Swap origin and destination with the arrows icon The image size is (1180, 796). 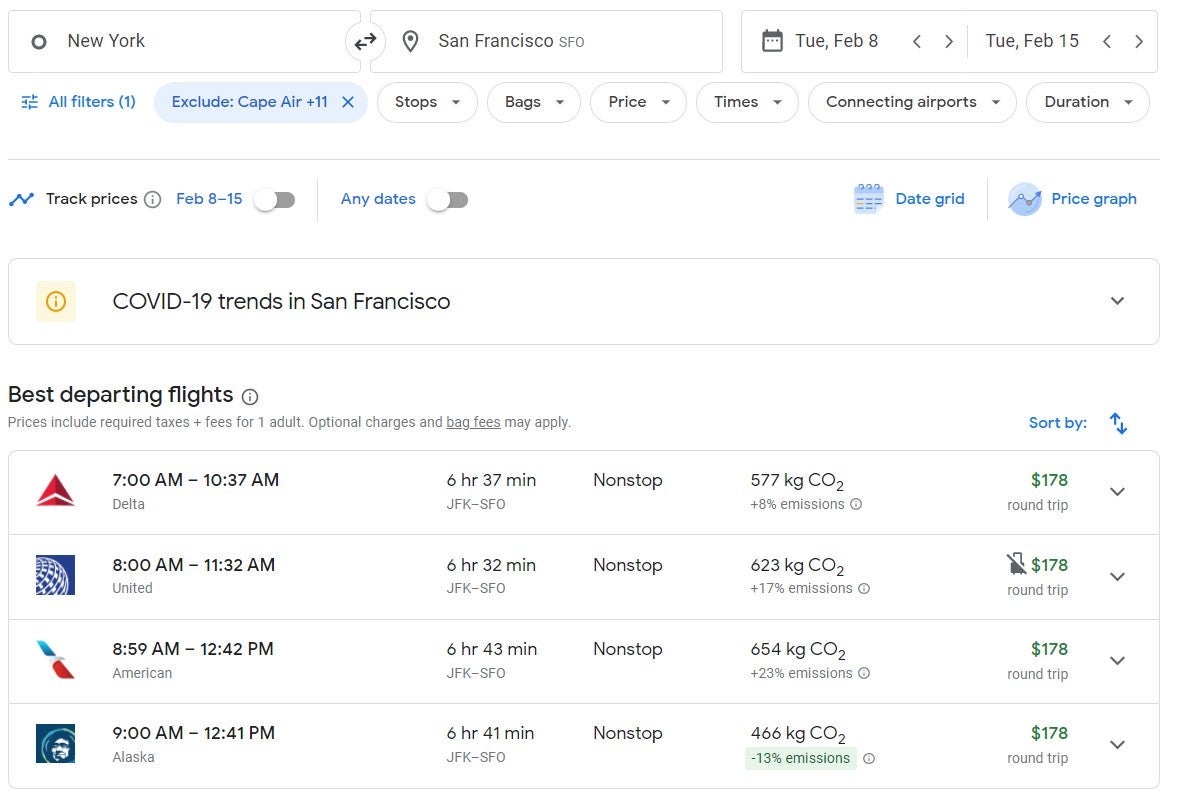[365, 41]
